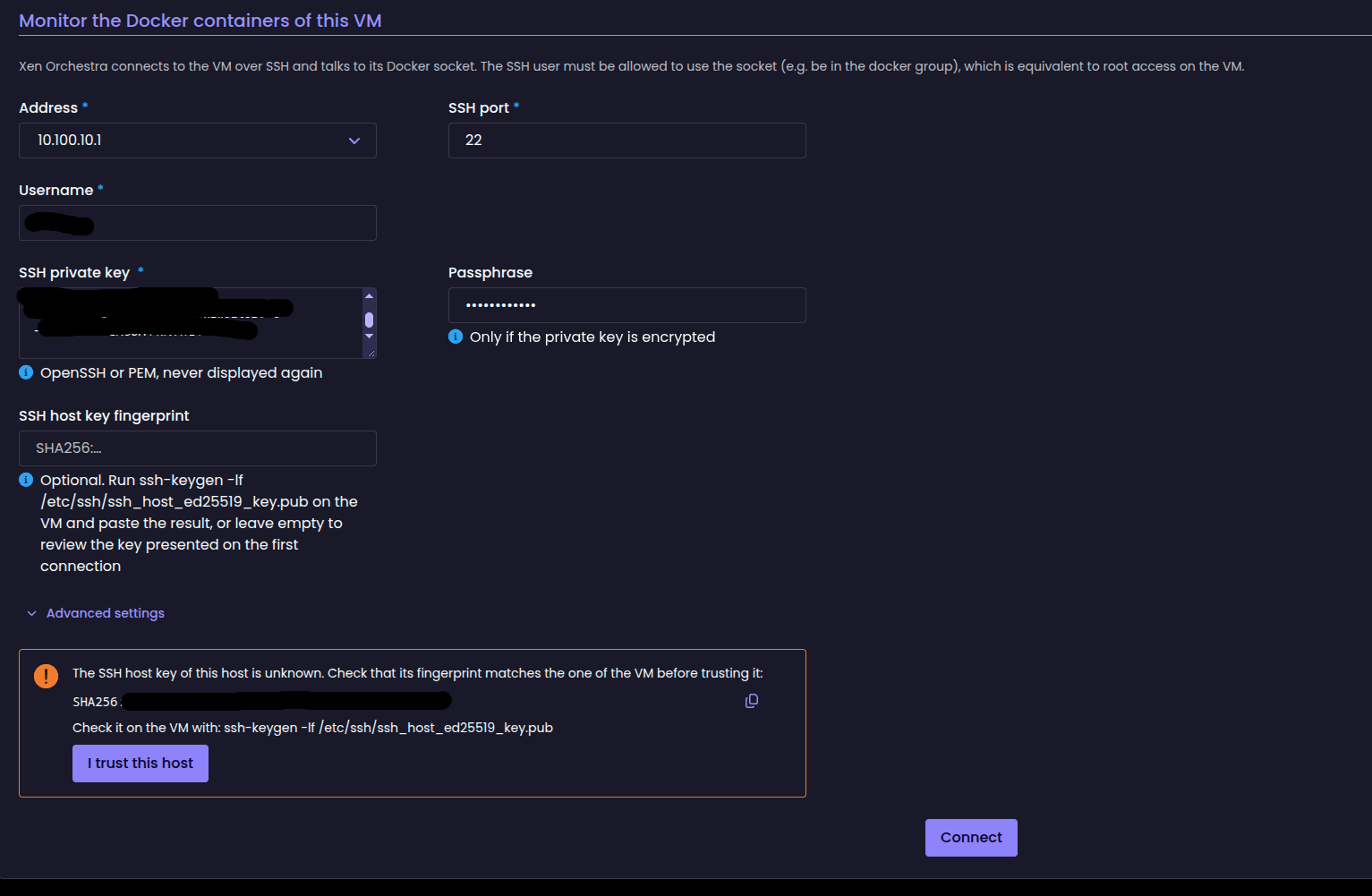Trust the host with 'I trust this host'
Image resolution: width=1372 pixels, height=896 pixels.
click(x=141, y=764)
